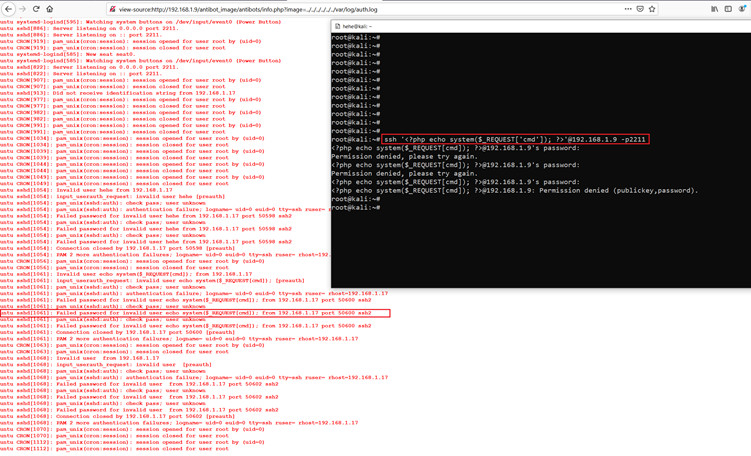Show the sidebars via toolbar icon
This screenshot has height=456, width=751.
728,9
